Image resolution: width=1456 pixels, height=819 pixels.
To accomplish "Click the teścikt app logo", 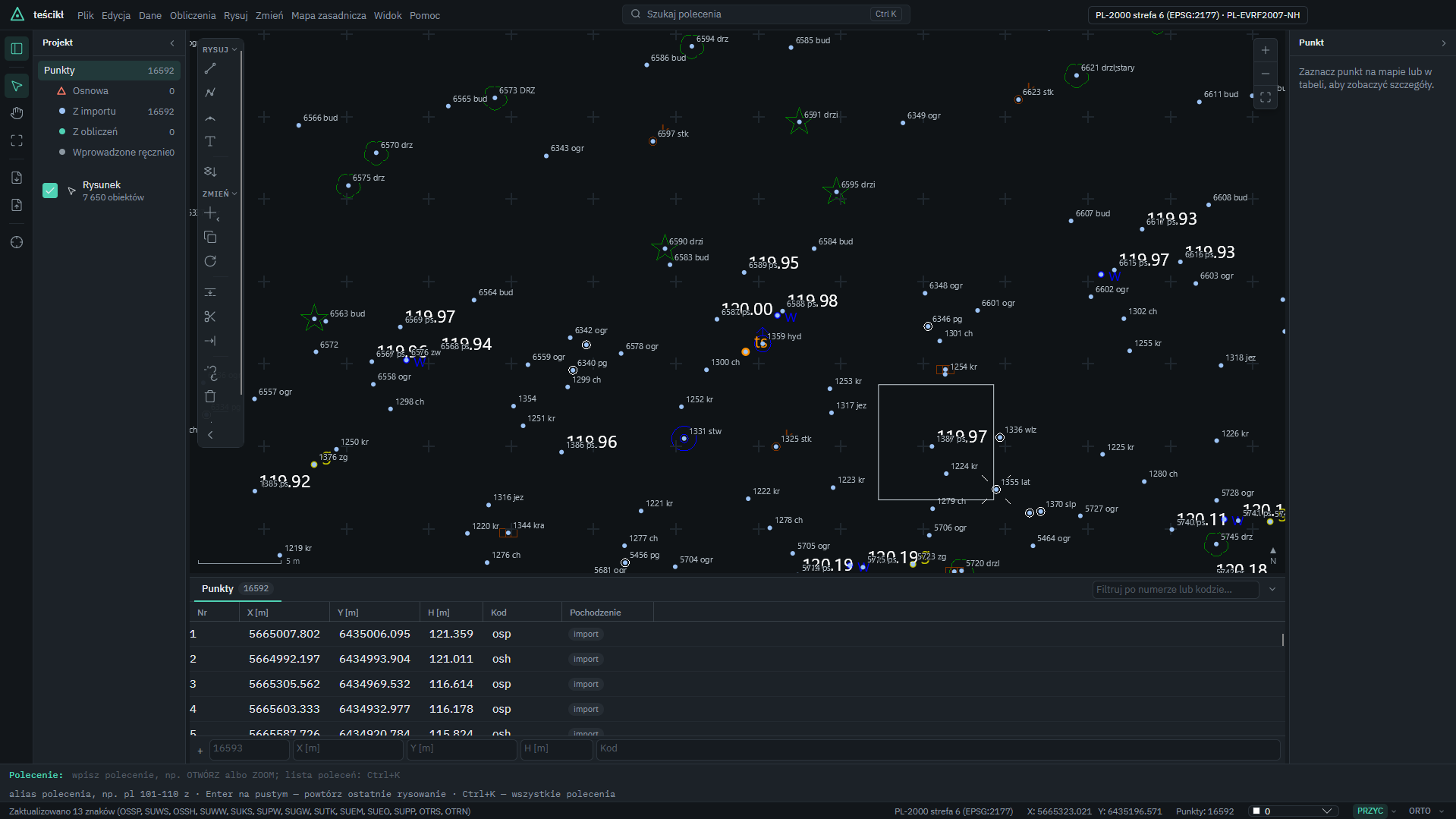I will (17, 14).
